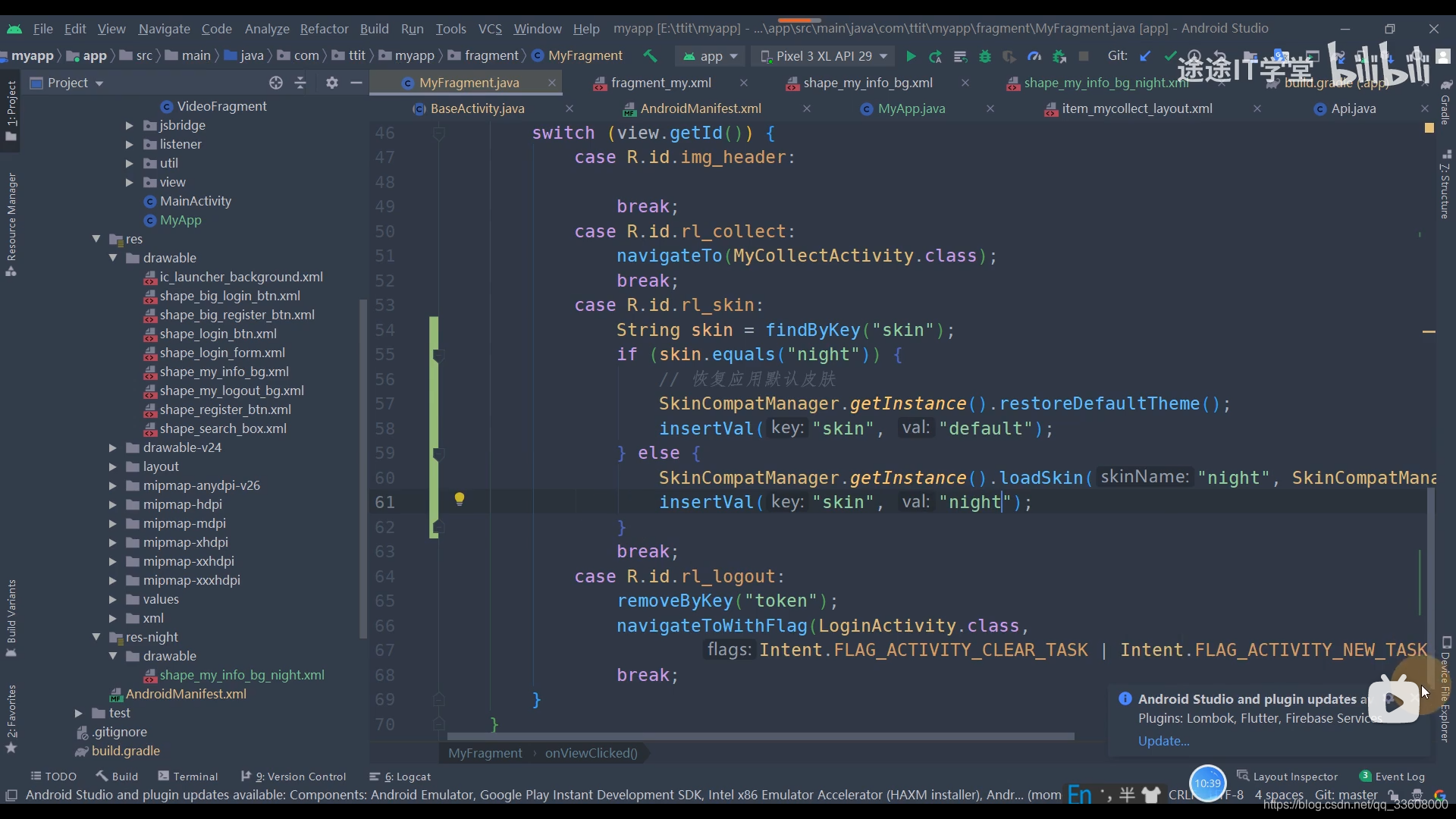Open the 9: Version Control tool window

[293, 777]
